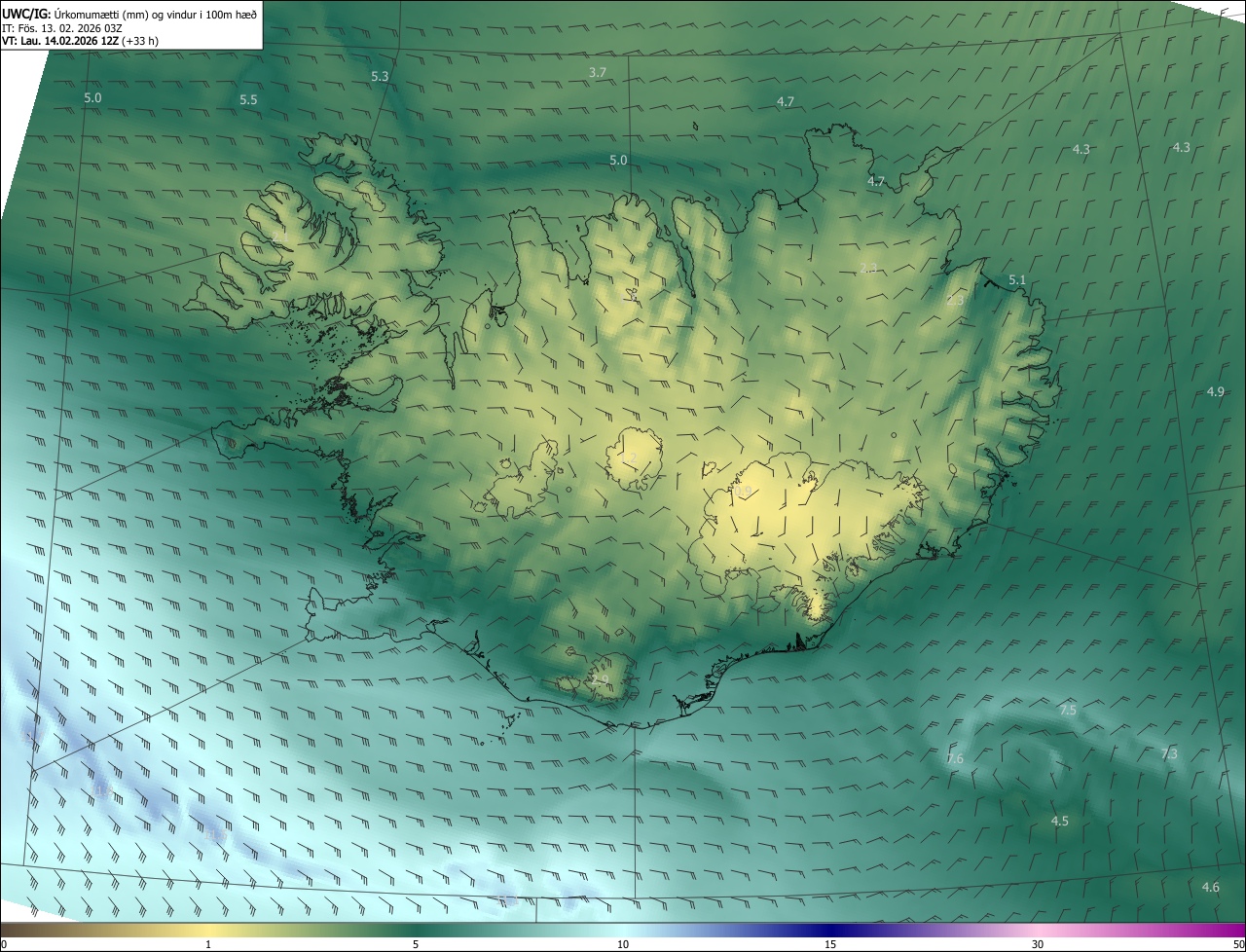
Task: Click the dark navy band of the colour scale
Action: [x=830, y=931]
